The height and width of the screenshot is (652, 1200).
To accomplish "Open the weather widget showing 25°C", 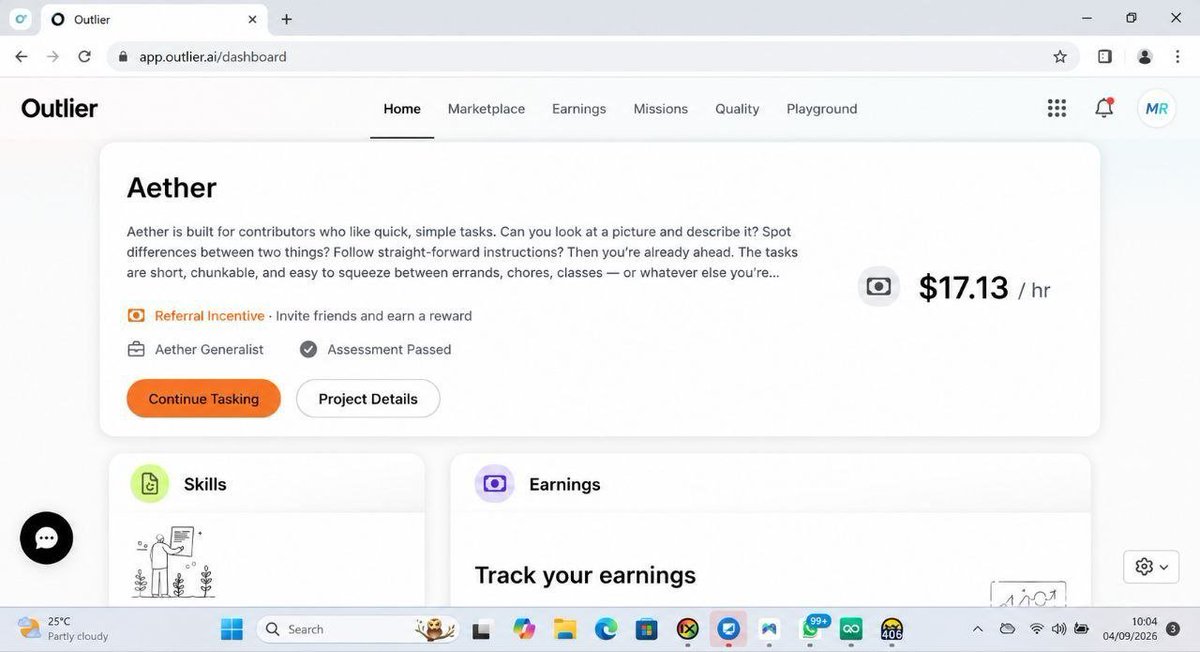I will pos(64,629).
